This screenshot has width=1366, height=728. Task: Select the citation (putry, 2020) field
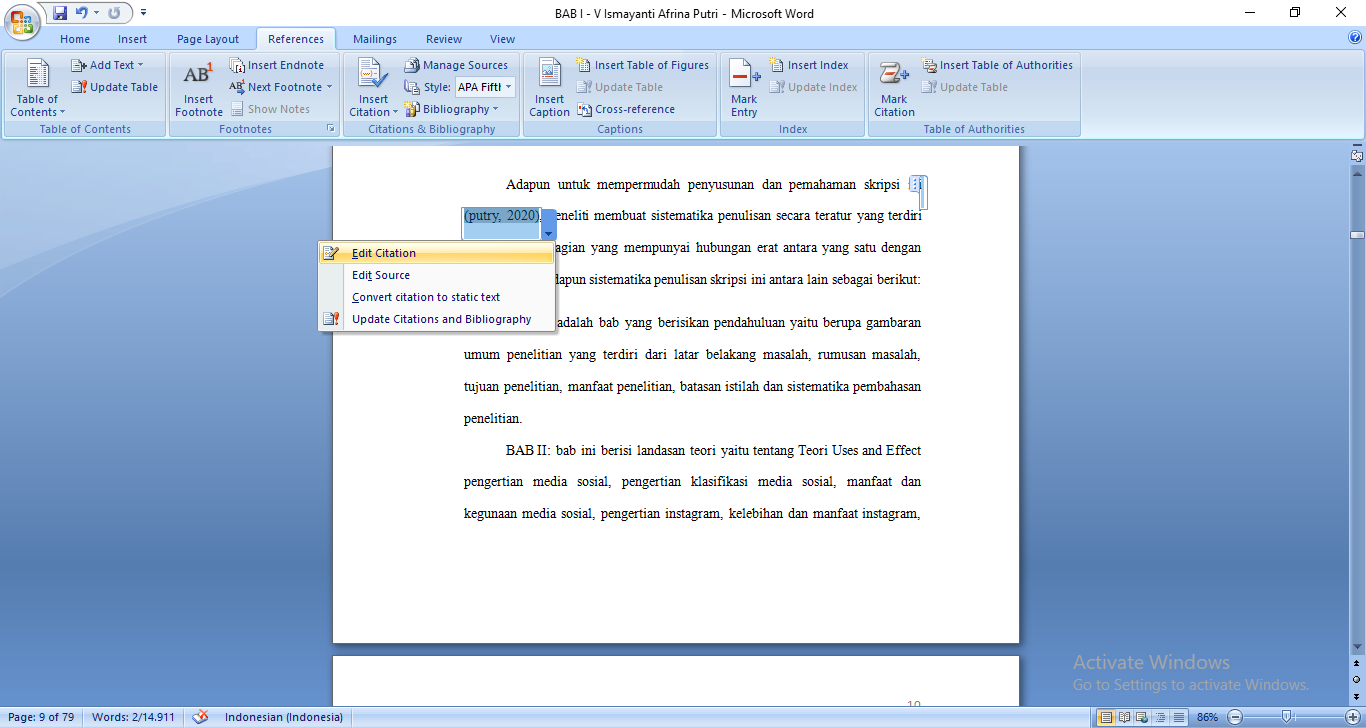click(x=501, y=216)
